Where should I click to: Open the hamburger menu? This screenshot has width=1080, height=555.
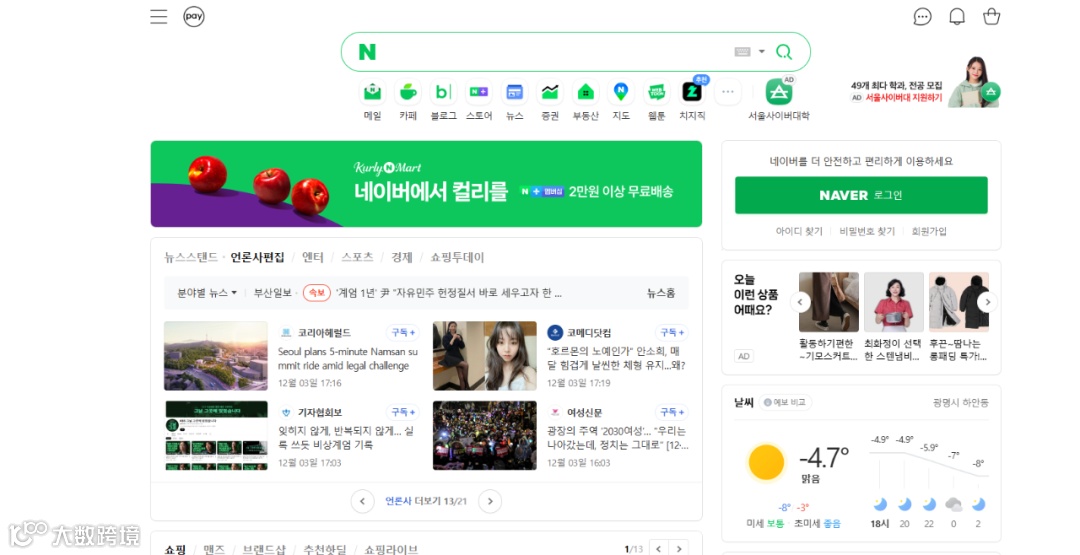point(158,17)
